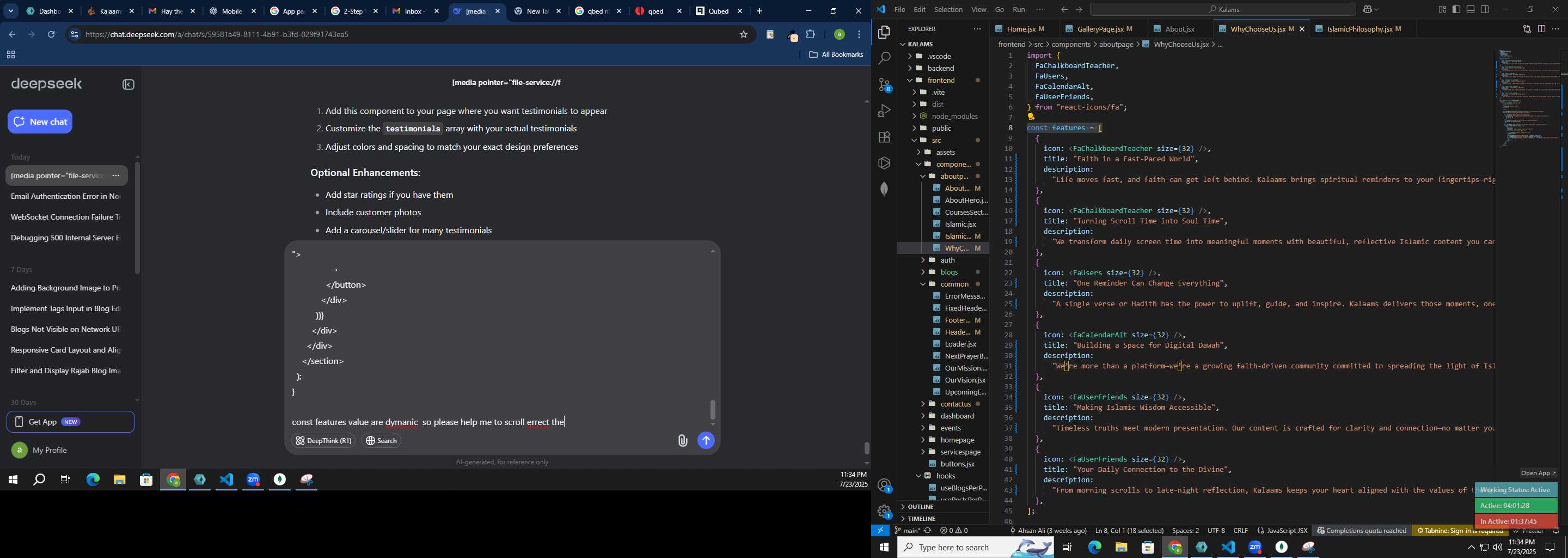Viewport: 1568px width, 558px height.
Task: Click the send message arrow button in DeepSeek
Action: coord(706,441)
